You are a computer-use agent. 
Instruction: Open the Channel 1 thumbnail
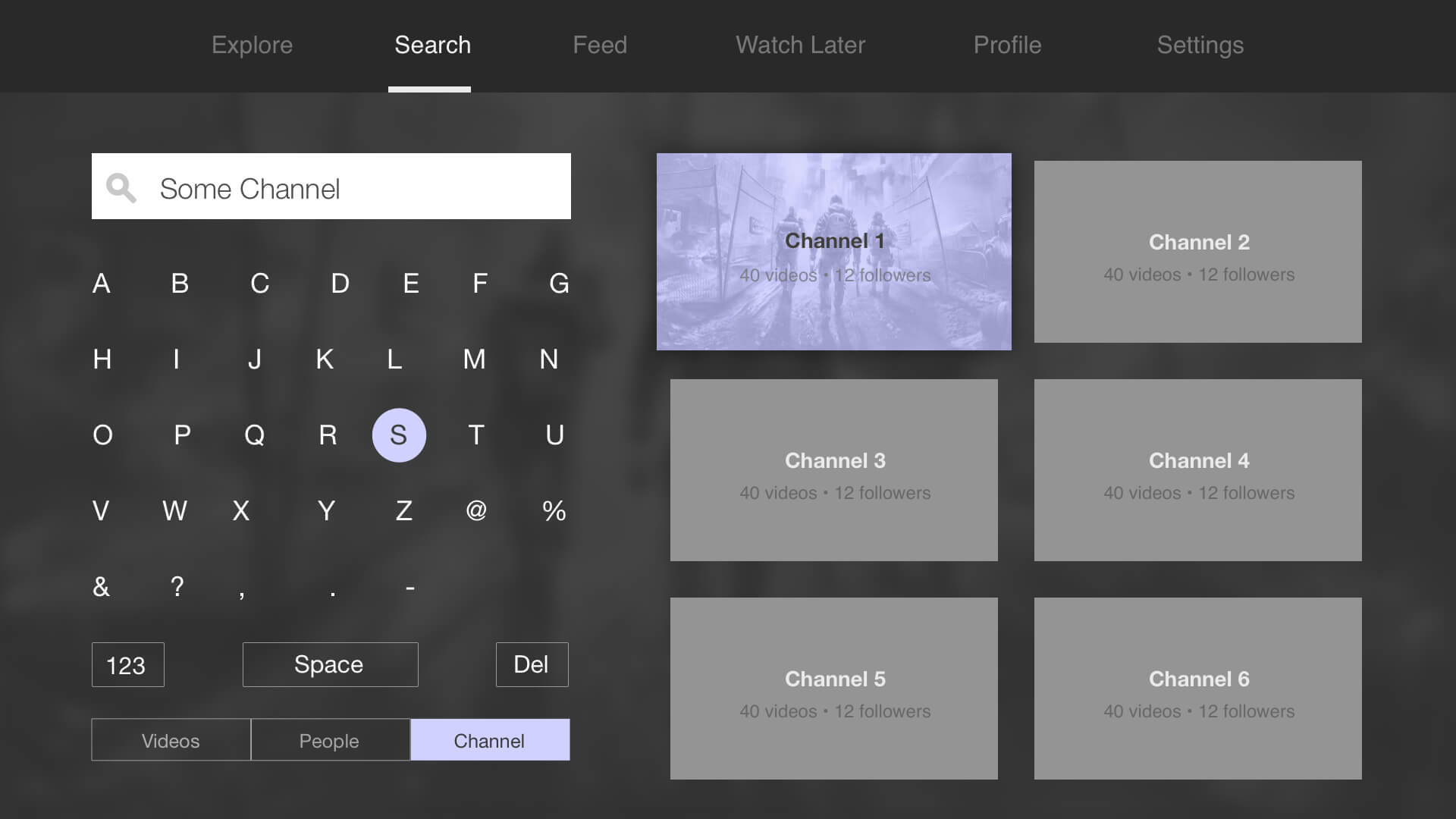click(834, 252)
